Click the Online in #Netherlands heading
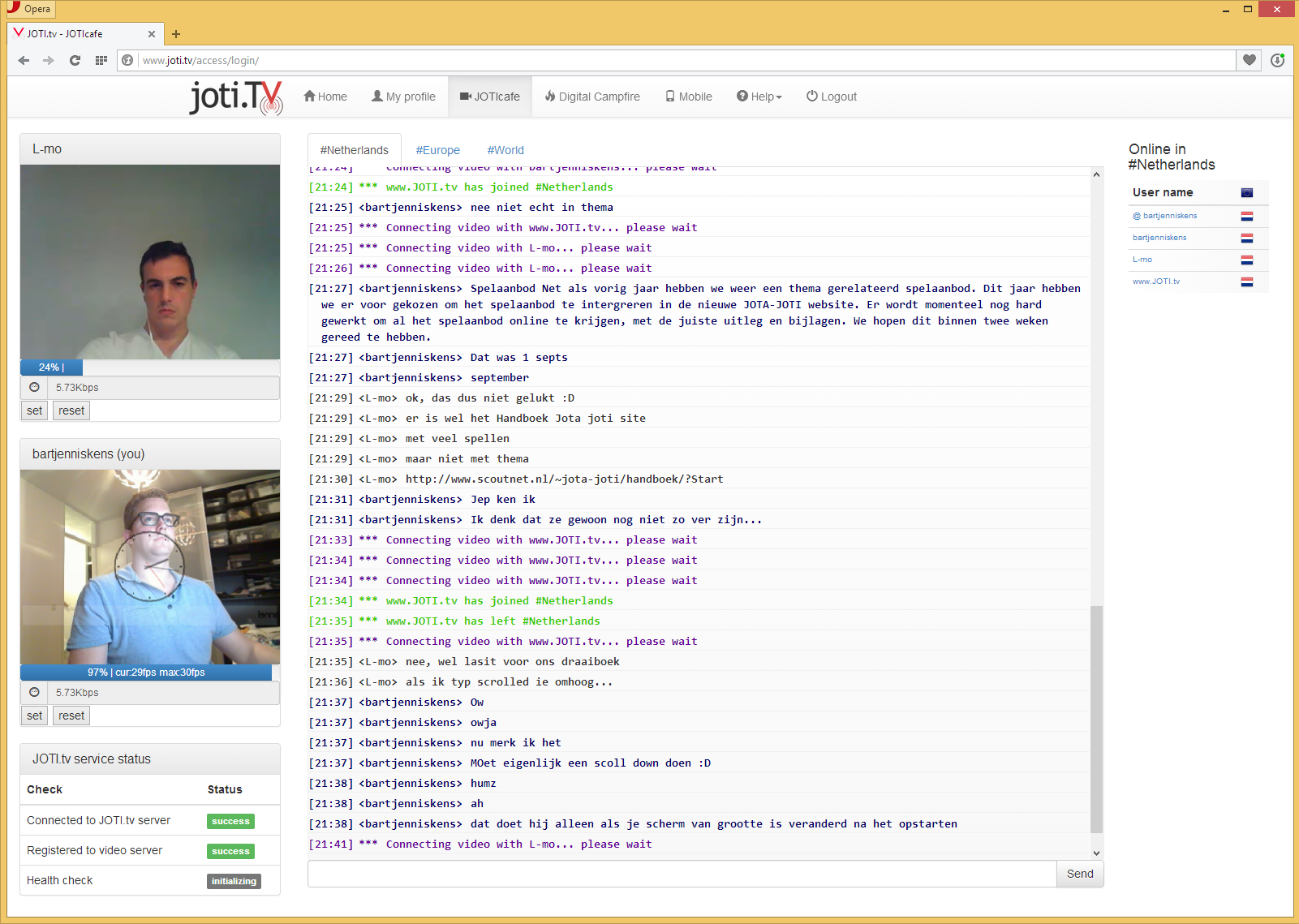The image size is (1299, 924). coord(1172,157)
